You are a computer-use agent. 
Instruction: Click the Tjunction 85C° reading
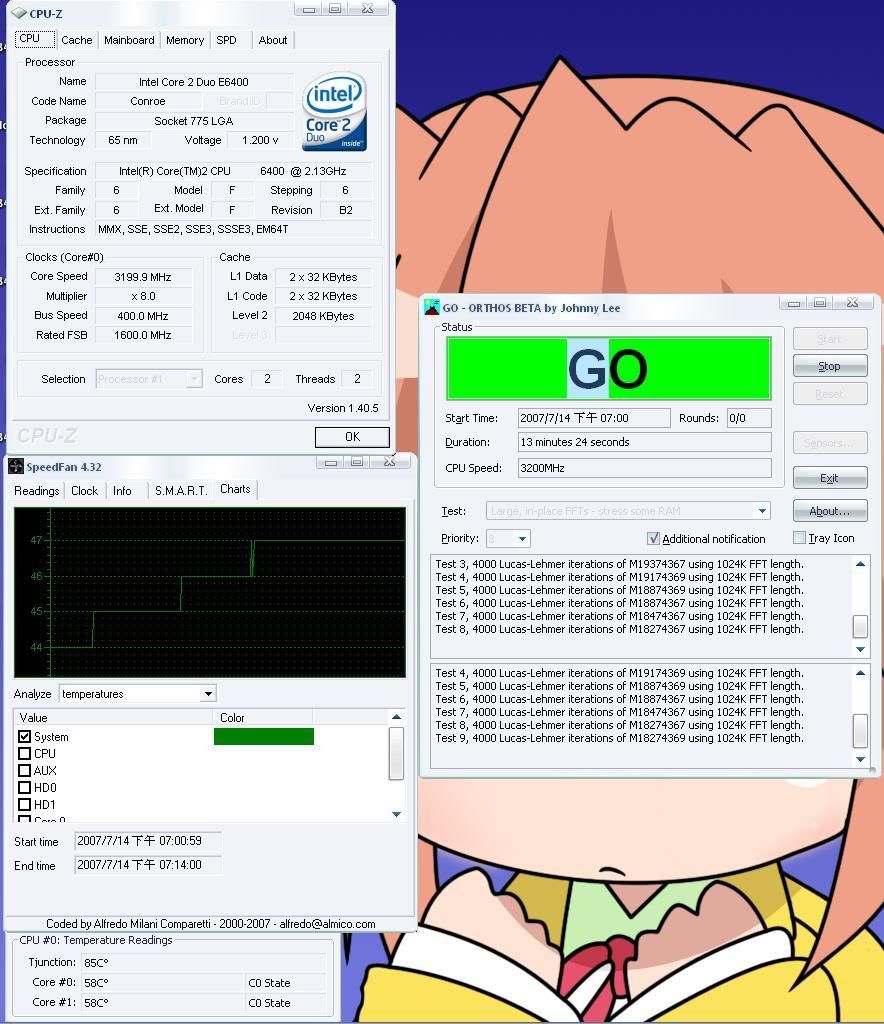(203, 962)
